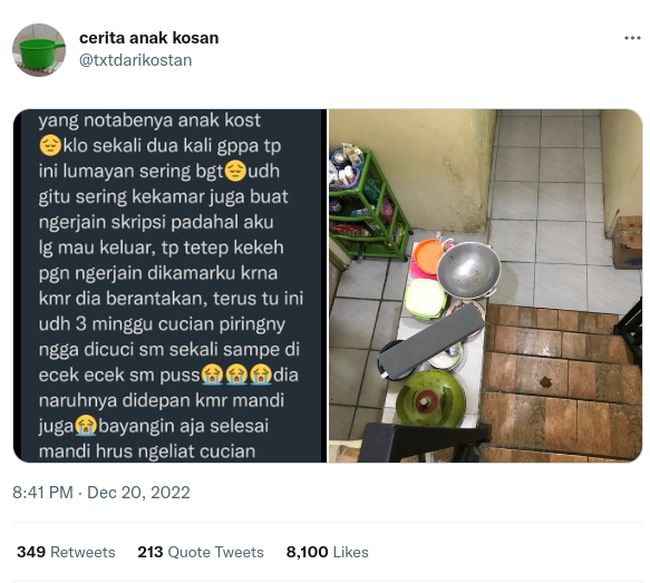Click the green shelf rack in photo
This screenshot has width=650, height=583.
(x=369, y=205)
